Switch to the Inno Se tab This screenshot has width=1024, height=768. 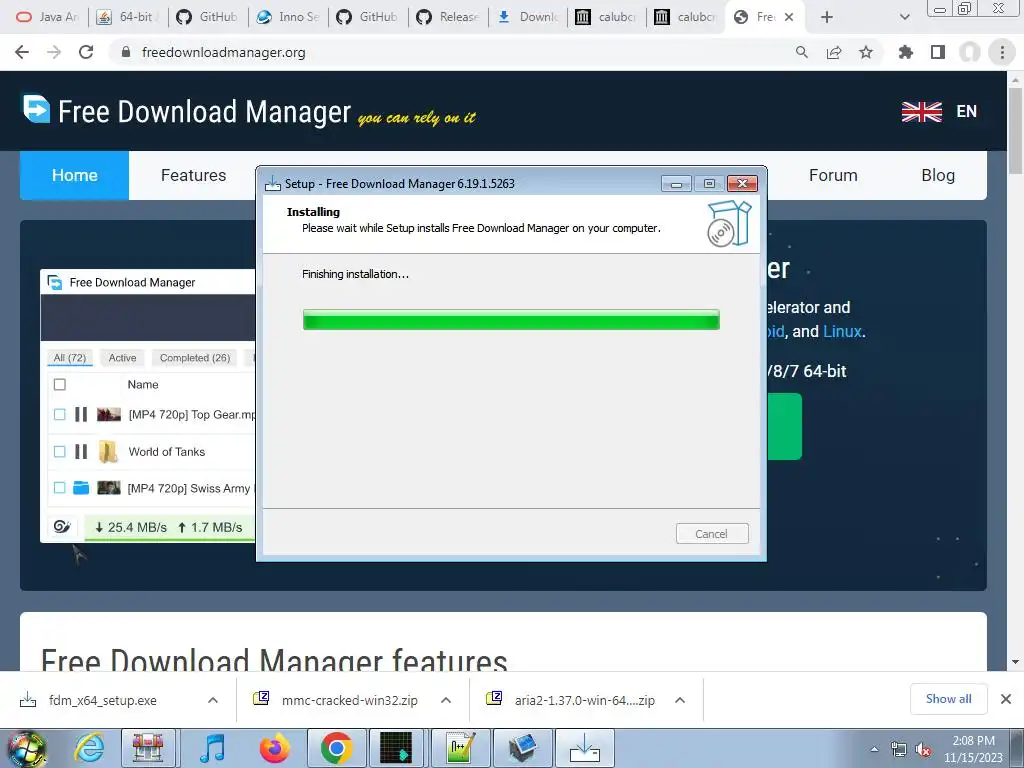[x=288, y=17]
